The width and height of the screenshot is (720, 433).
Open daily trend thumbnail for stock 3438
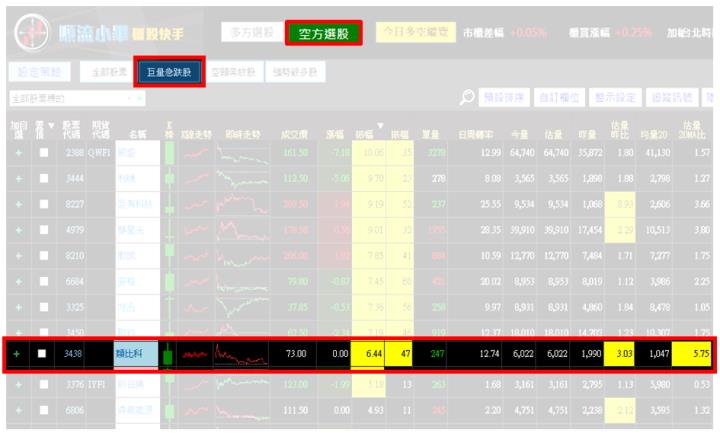[195, 354]
